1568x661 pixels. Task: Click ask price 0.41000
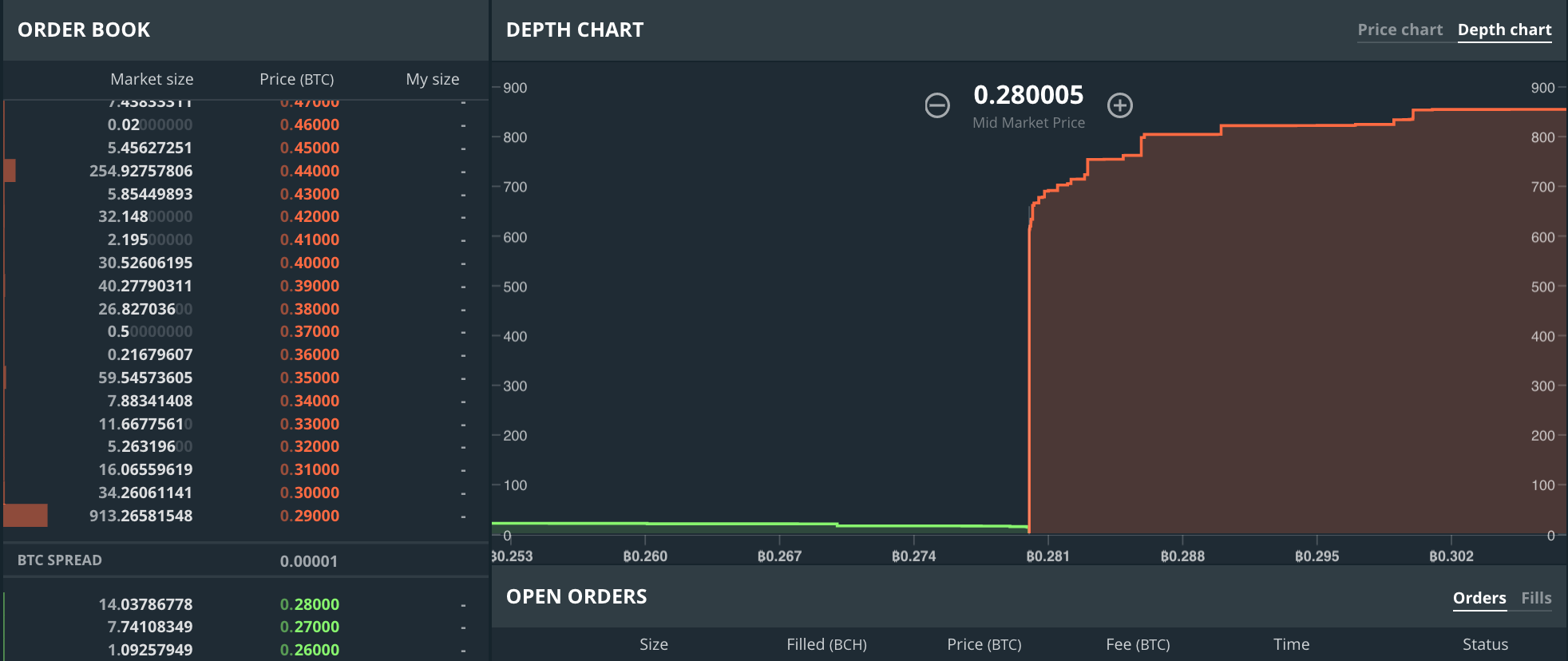tap(310, 239)
